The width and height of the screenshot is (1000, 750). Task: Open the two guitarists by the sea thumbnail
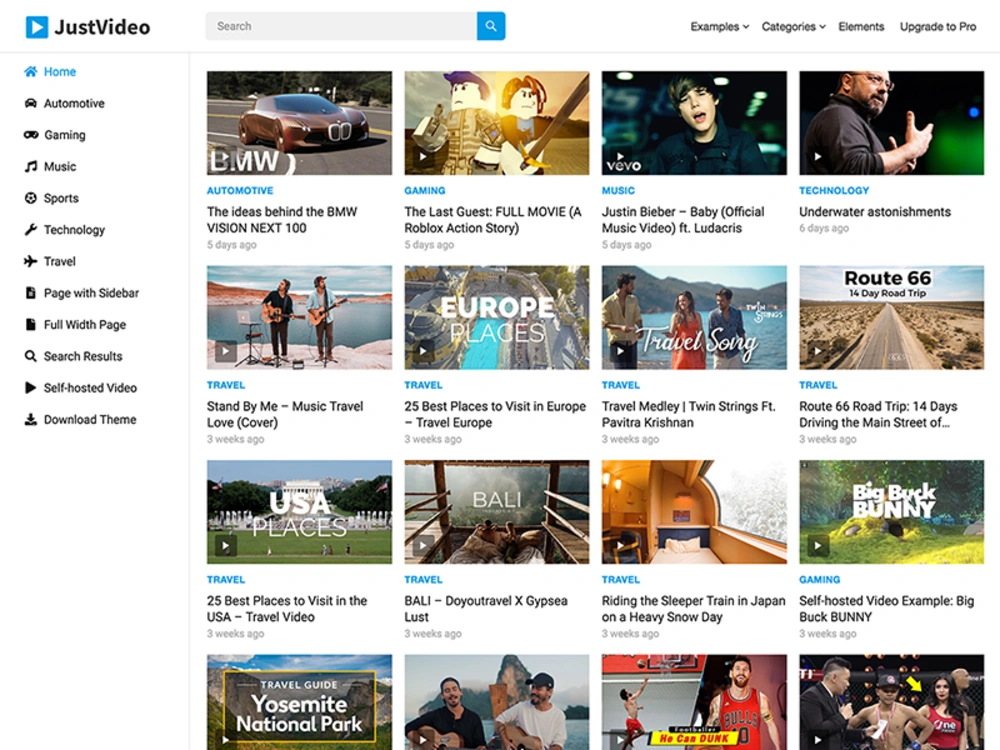pos(497,702)
